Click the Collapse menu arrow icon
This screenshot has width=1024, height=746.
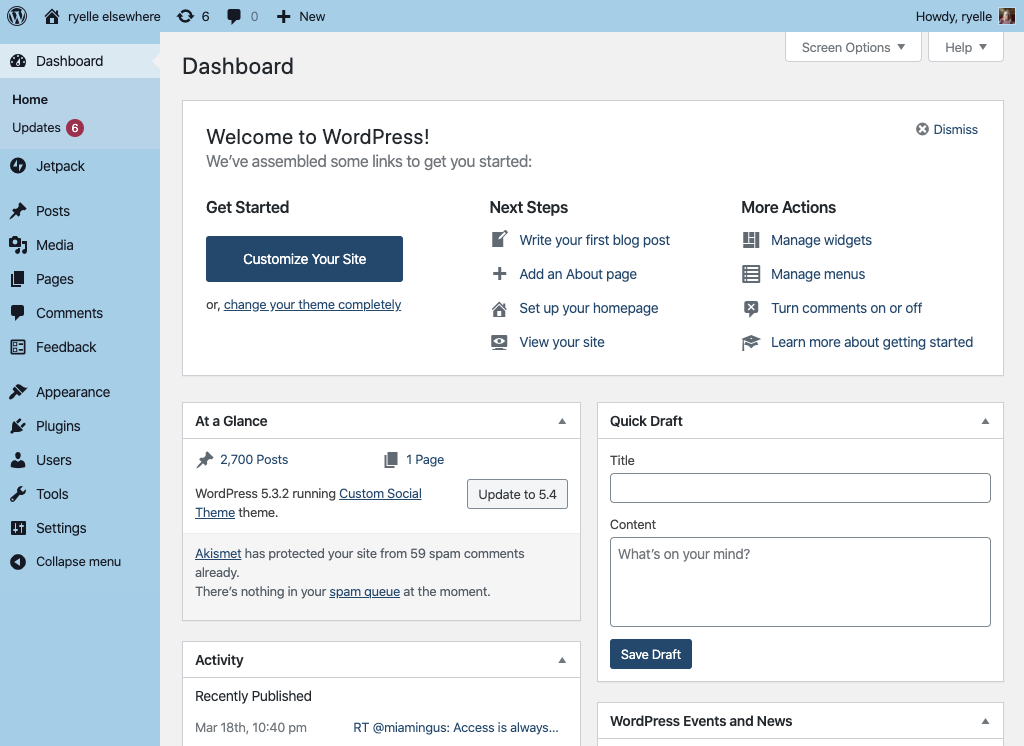tap(18, 562)
